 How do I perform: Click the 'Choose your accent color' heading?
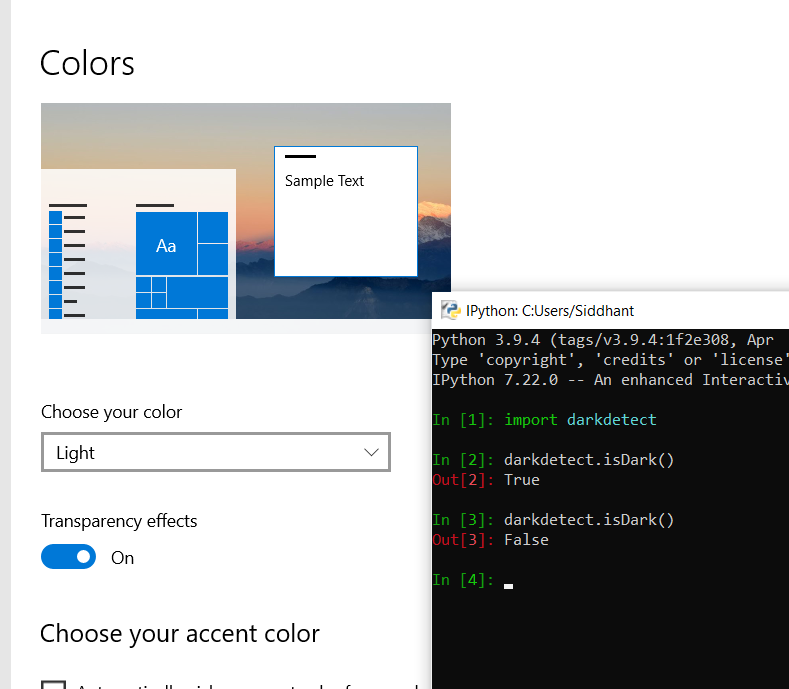(180, 633)
